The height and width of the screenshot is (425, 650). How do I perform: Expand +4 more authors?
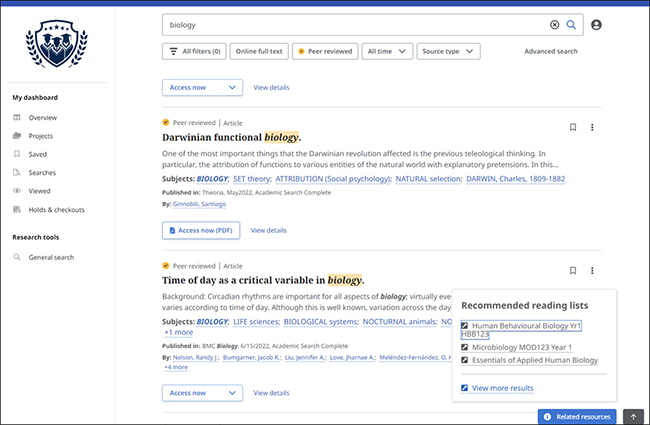(x=176, y=367)
